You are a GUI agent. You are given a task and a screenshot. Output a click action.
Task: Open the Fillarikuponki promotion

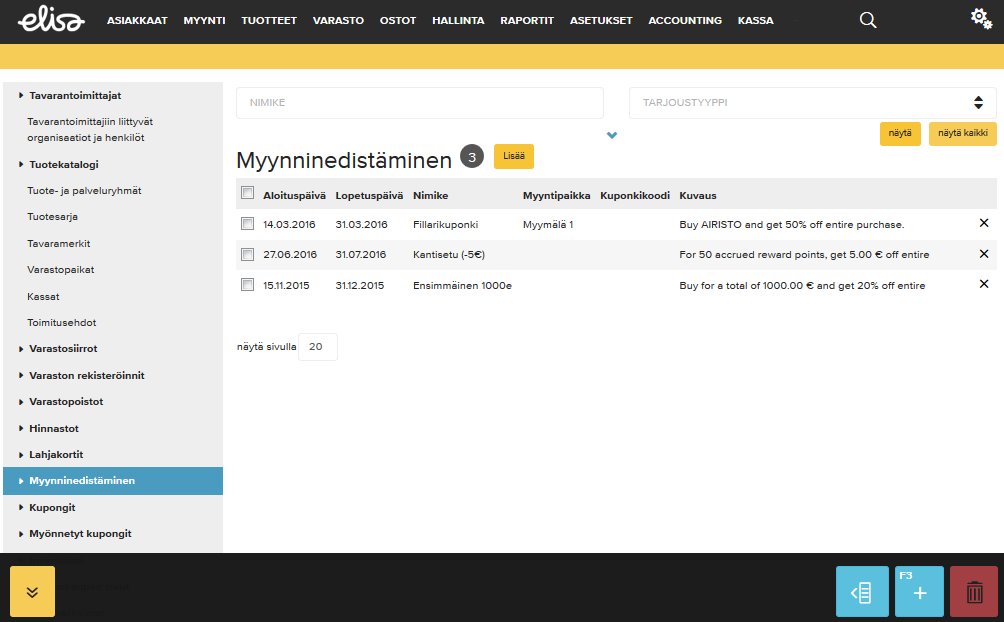446,224
